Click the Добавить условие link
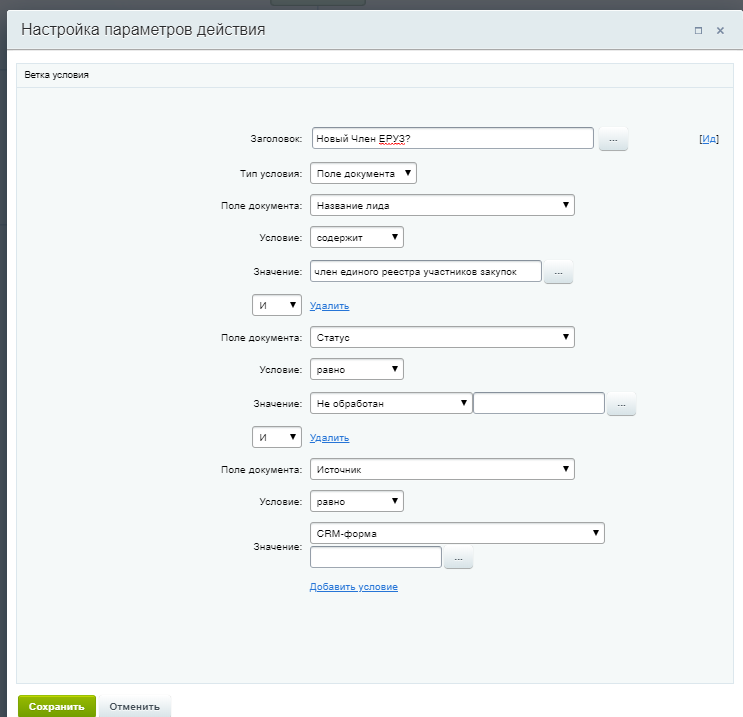This screenshot has width=743, height=717. [x=353, y=587]
